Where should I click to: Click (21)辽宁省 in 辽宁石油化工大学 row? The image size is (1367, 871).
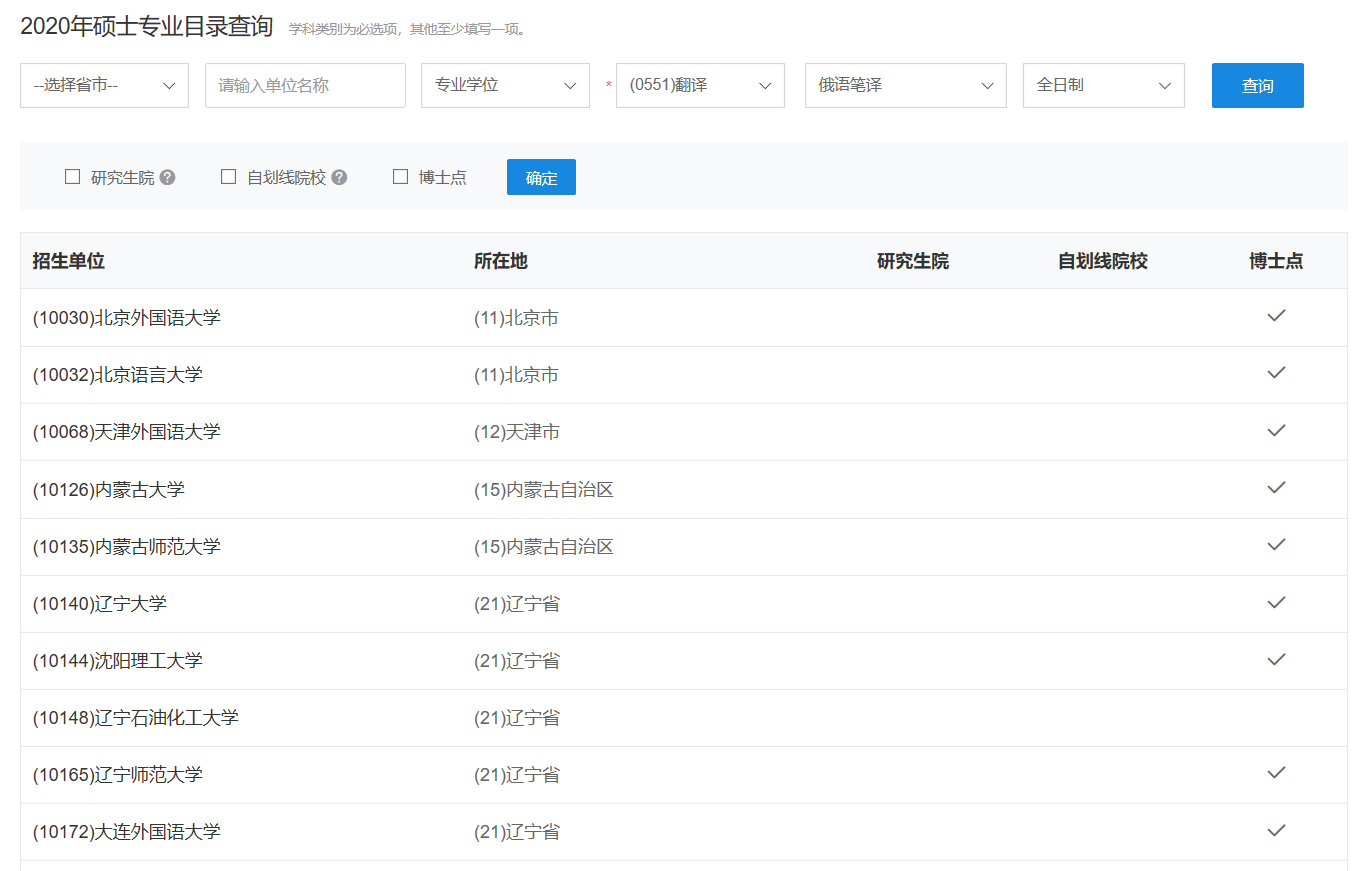pyautogui.click(x=516, y=718)
